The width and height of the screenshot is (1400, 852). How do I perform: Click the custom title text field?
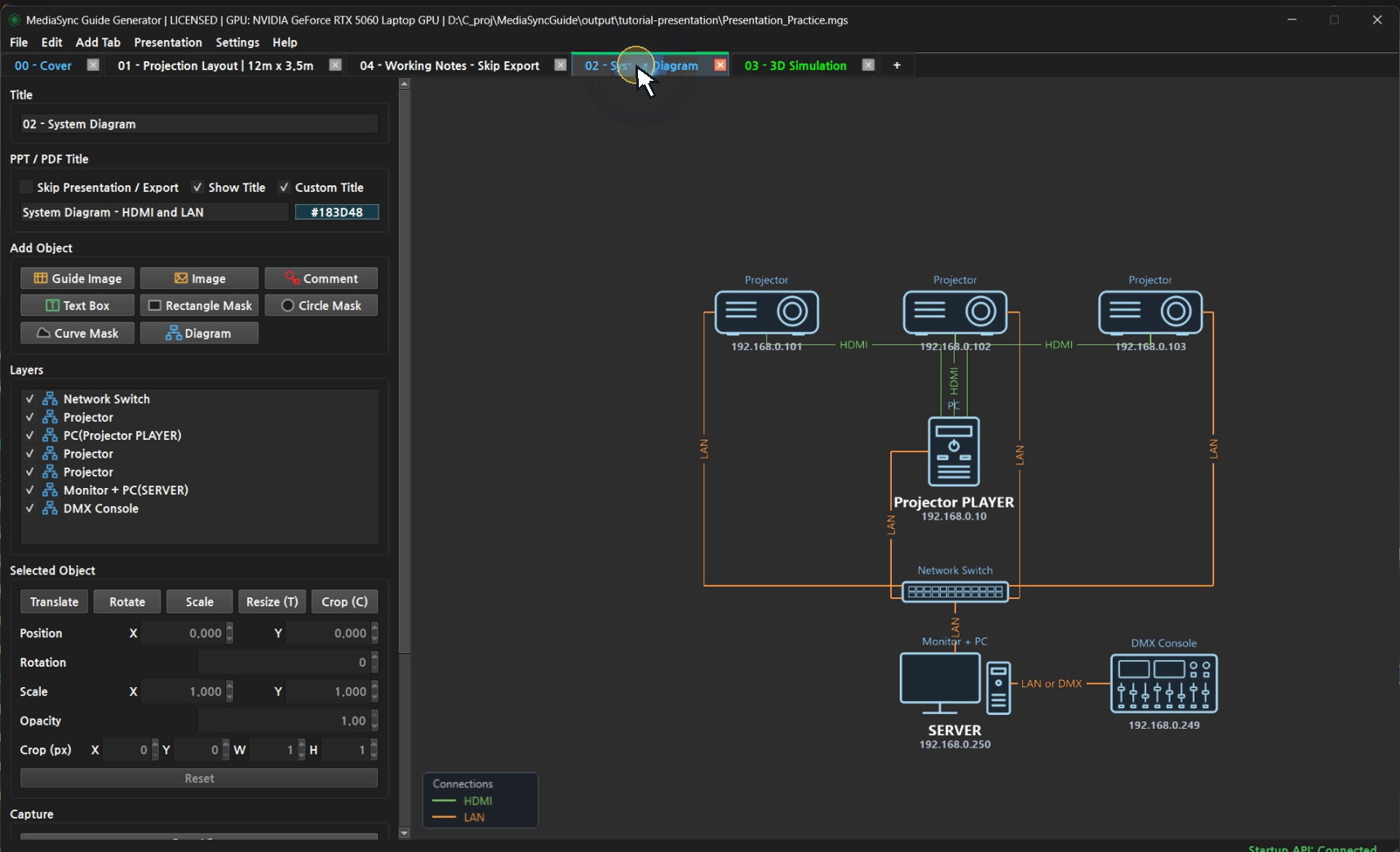tap(154, 212)
